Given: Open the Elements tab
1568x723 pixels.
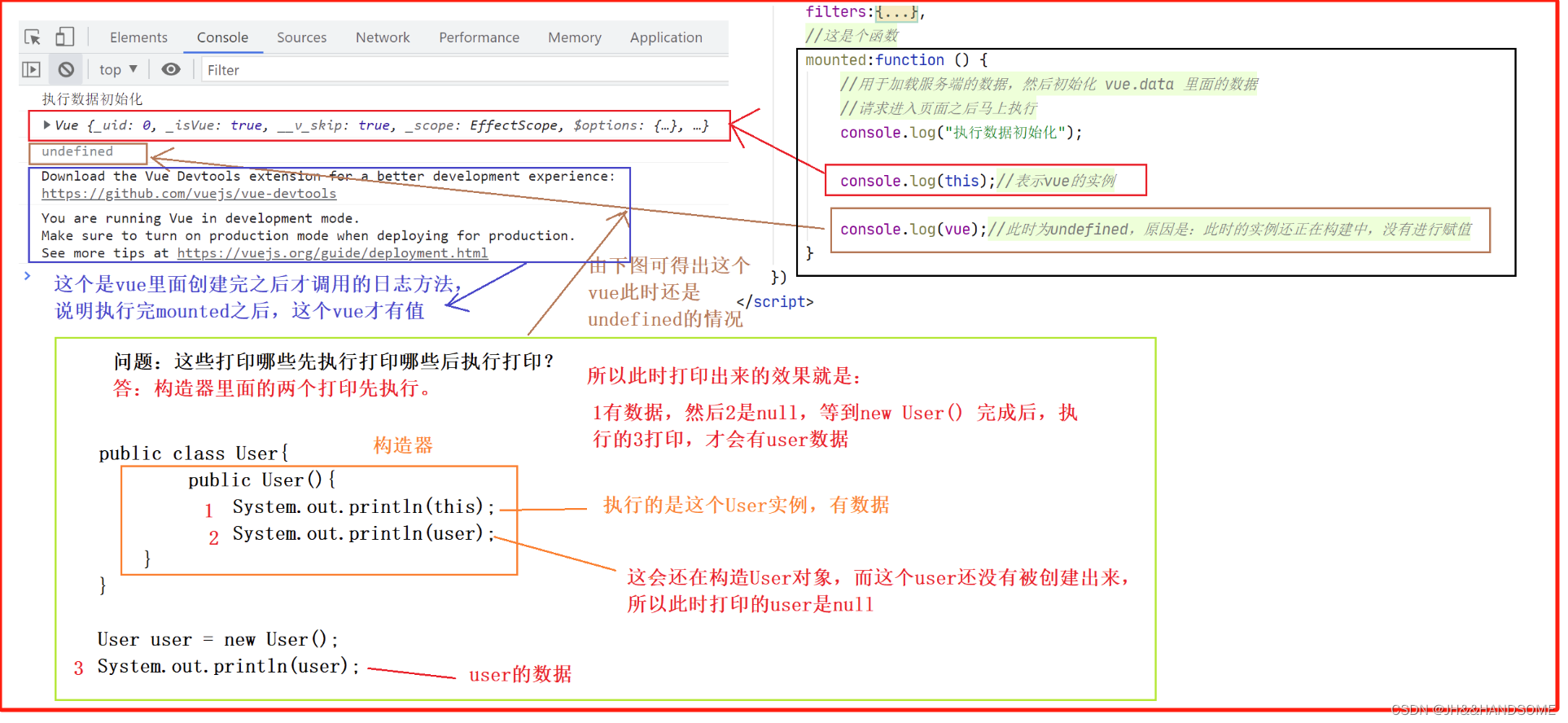Looking at the screenshot, I should tap(138, 37).
